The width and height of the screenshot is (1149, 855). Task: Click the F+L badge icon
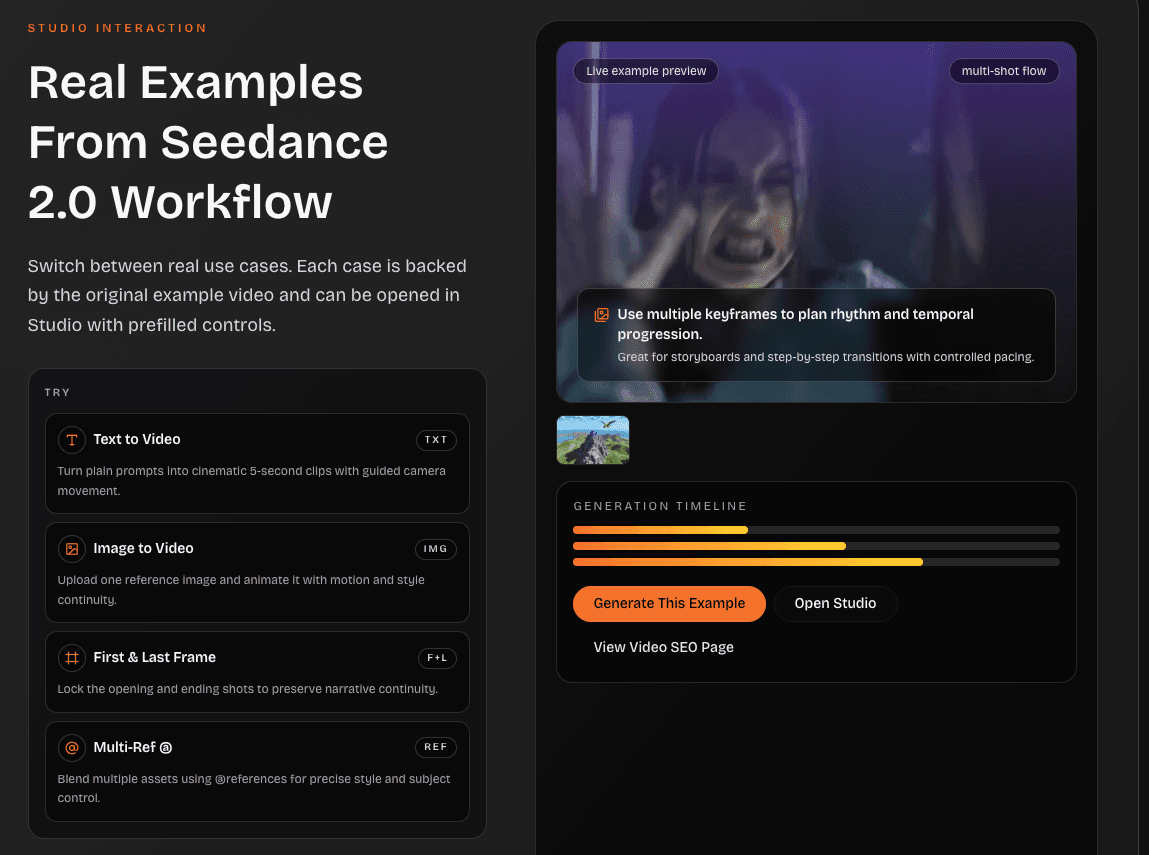point(436,658)
